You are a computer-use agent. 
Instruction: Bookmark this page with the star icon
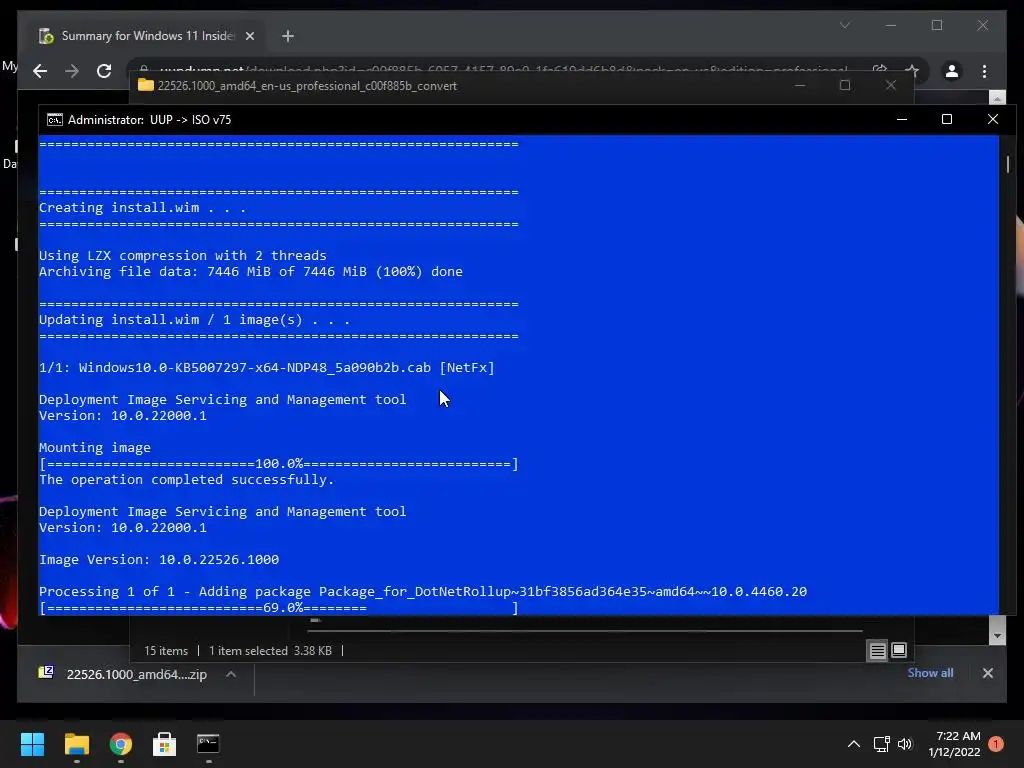912,71
